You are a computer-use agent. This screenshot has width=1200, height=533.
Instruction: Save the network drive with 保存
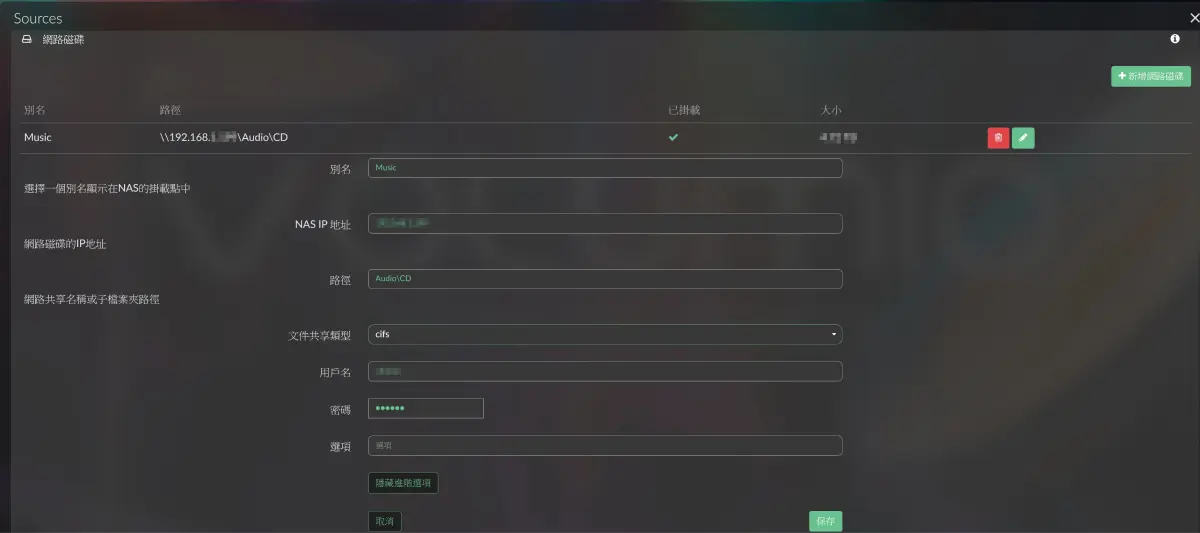tap(825, 521)
